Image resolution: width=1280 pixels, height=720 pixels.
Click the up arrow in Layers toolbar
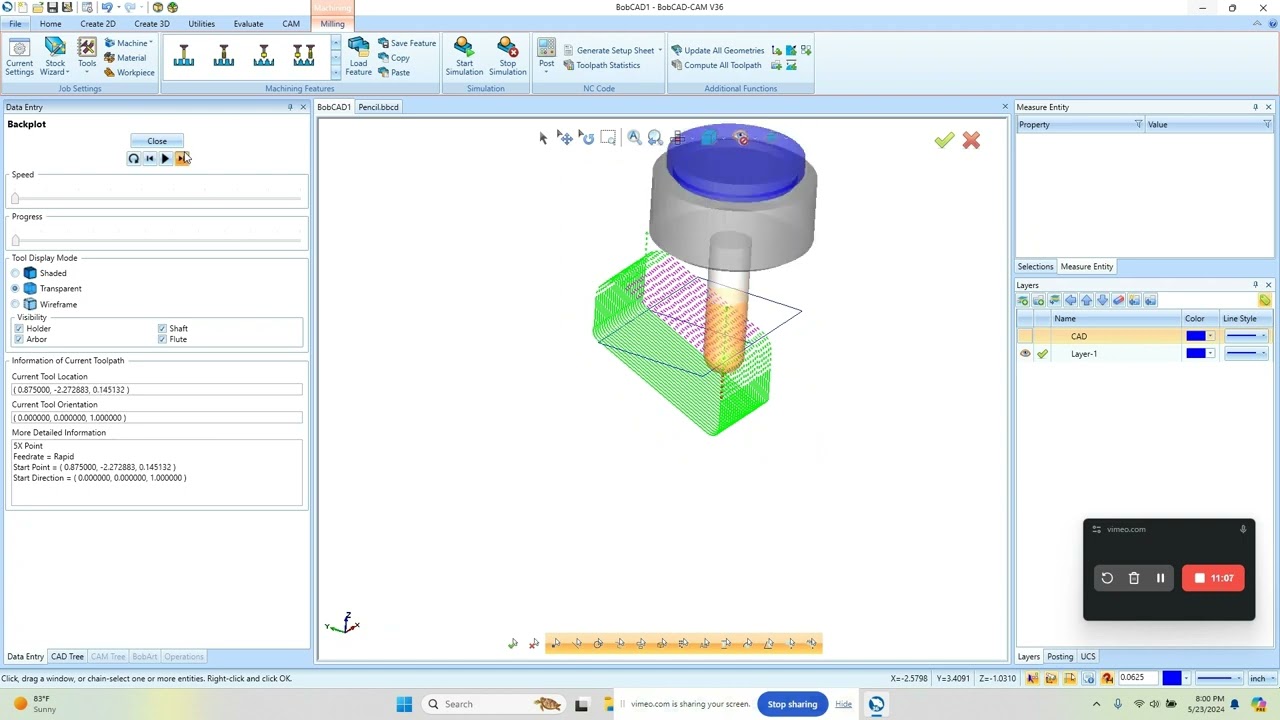pos(1087,300)
